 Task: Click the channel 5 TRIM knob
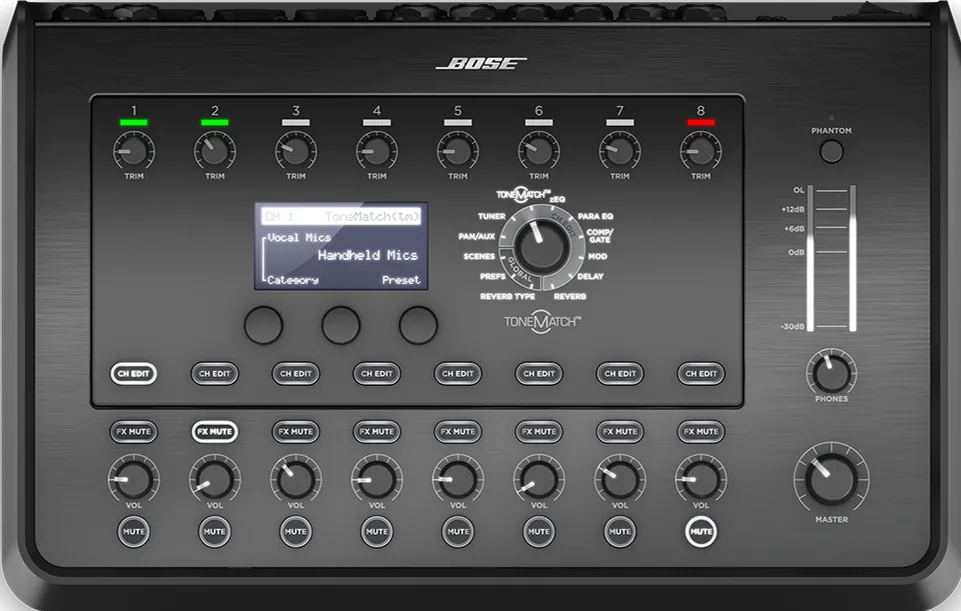(457, 151)
